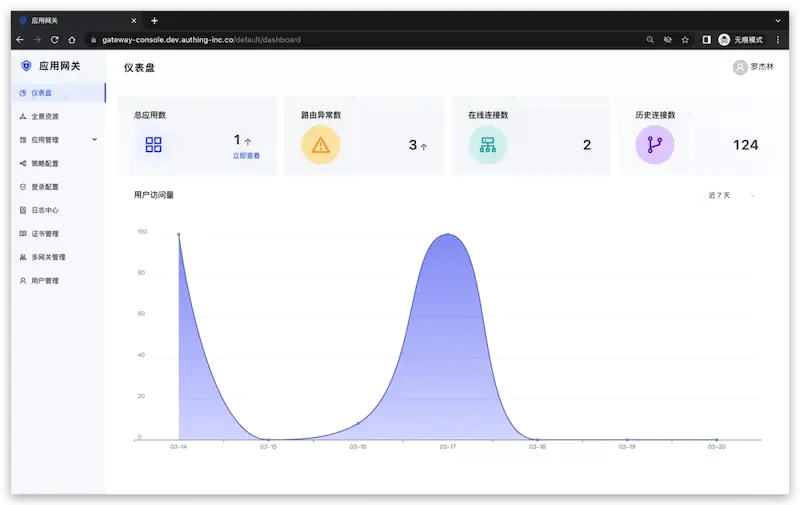
Task: Click the 证书管理 certificate icon
Action: tap(23, 234)
